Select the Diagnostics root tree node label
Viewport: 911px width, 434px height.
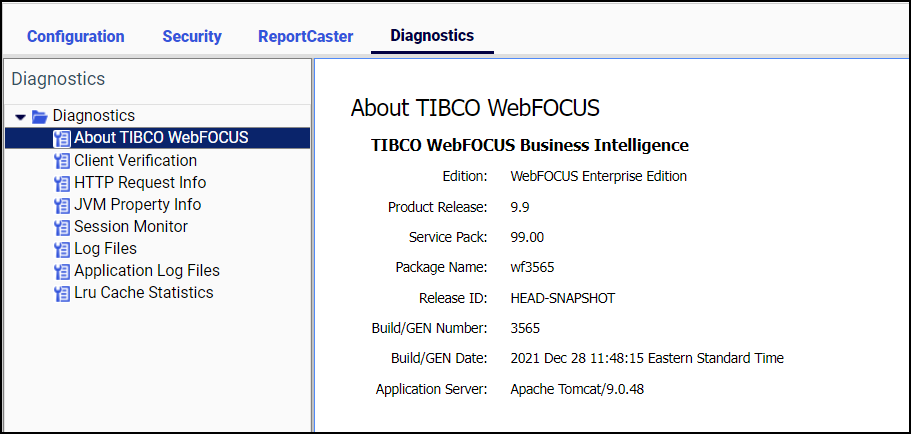pos(94,116)
